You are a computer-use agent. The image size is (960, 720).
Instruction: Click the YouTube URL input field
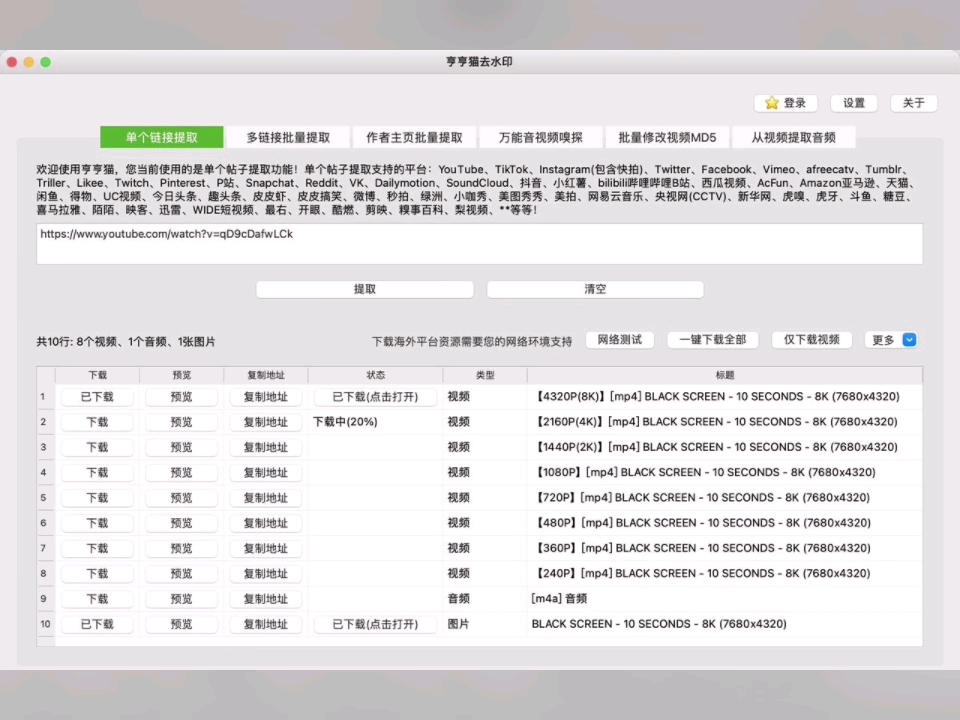click(x=480, y=243)
